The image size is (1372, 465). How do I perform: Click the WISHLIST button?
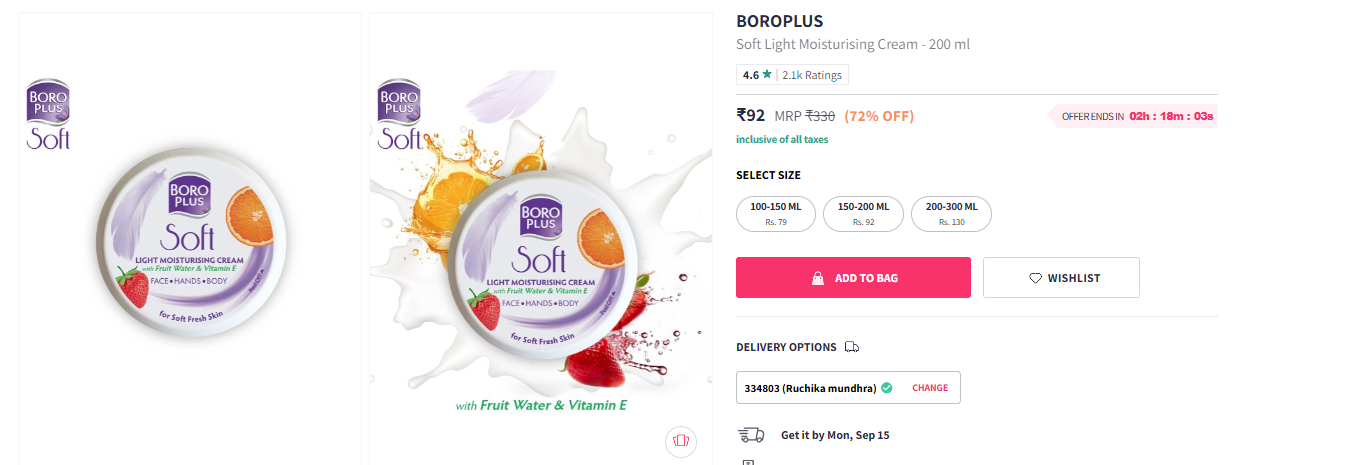1061,278
